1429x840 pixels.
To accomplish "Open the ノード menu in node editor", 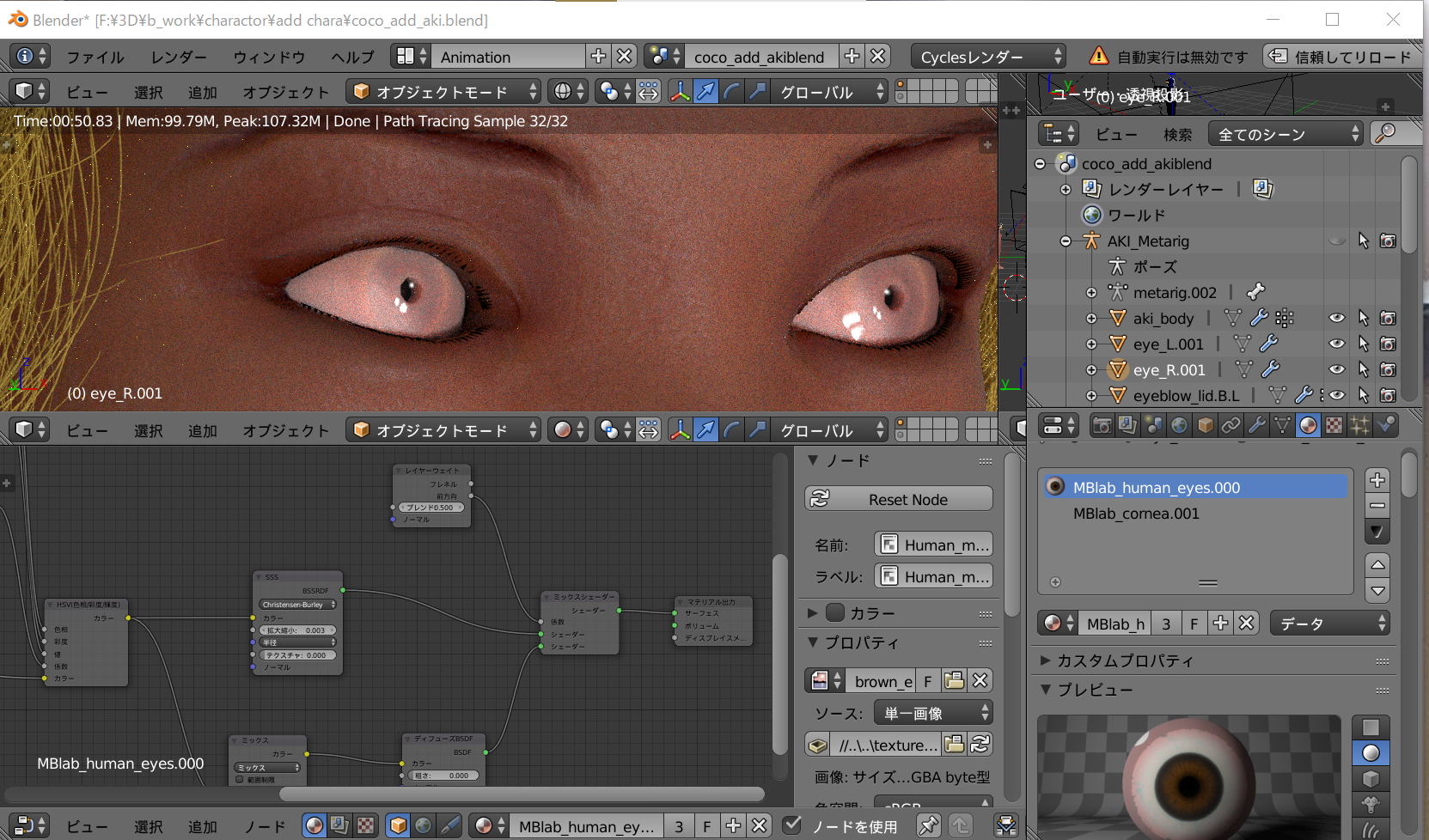I will click(x=265, y=826).
